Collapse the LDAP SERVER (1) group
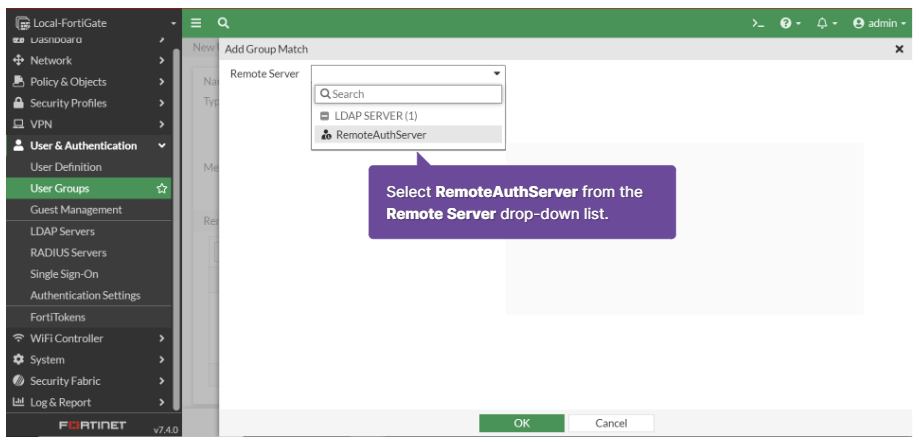919x444 pixels. click(325, 116)
